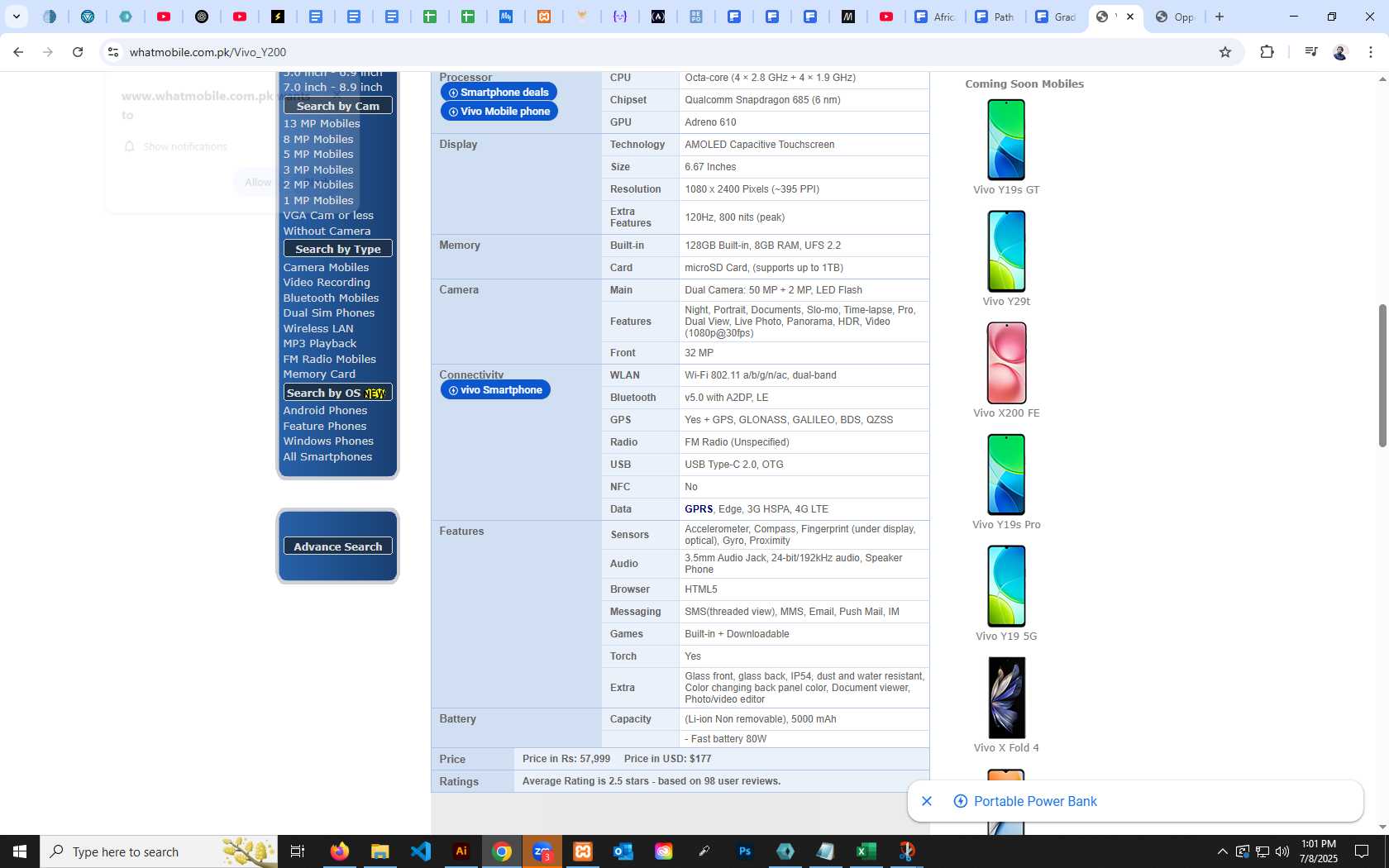Open new browser tab
This screenshot has height=868, width=1389.
coord(1220,17)
